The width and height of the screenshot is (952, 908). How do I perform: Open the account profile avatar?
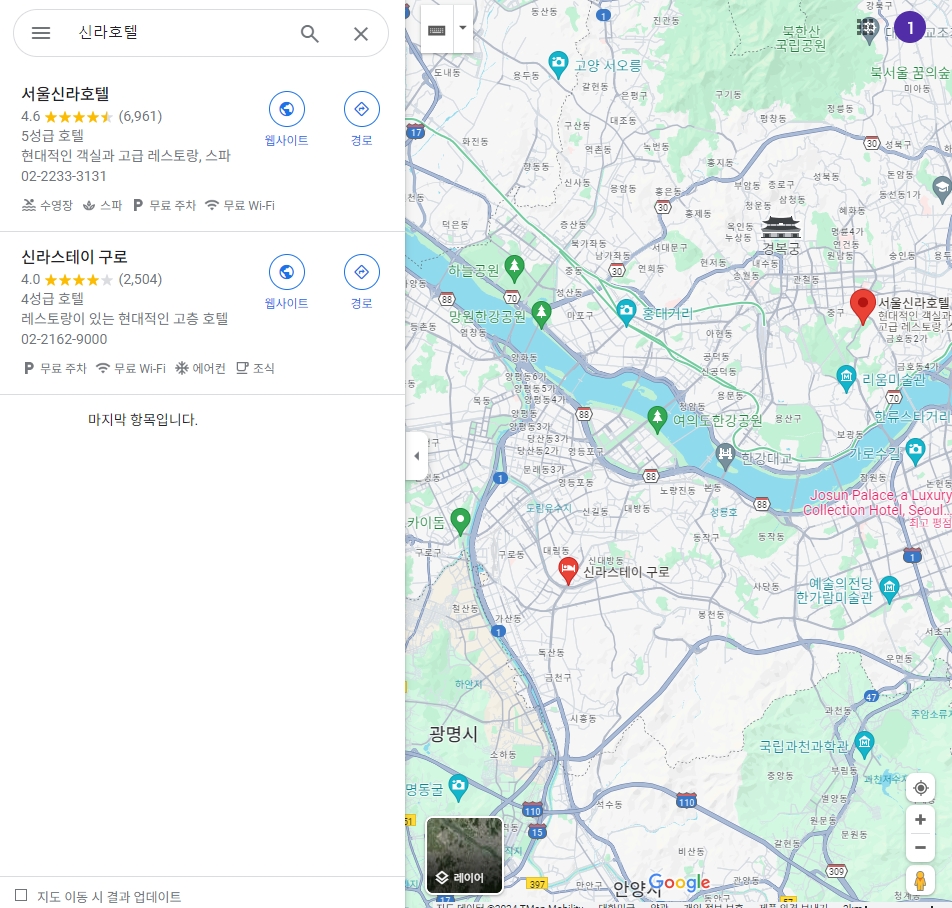[x=910, y=27]
